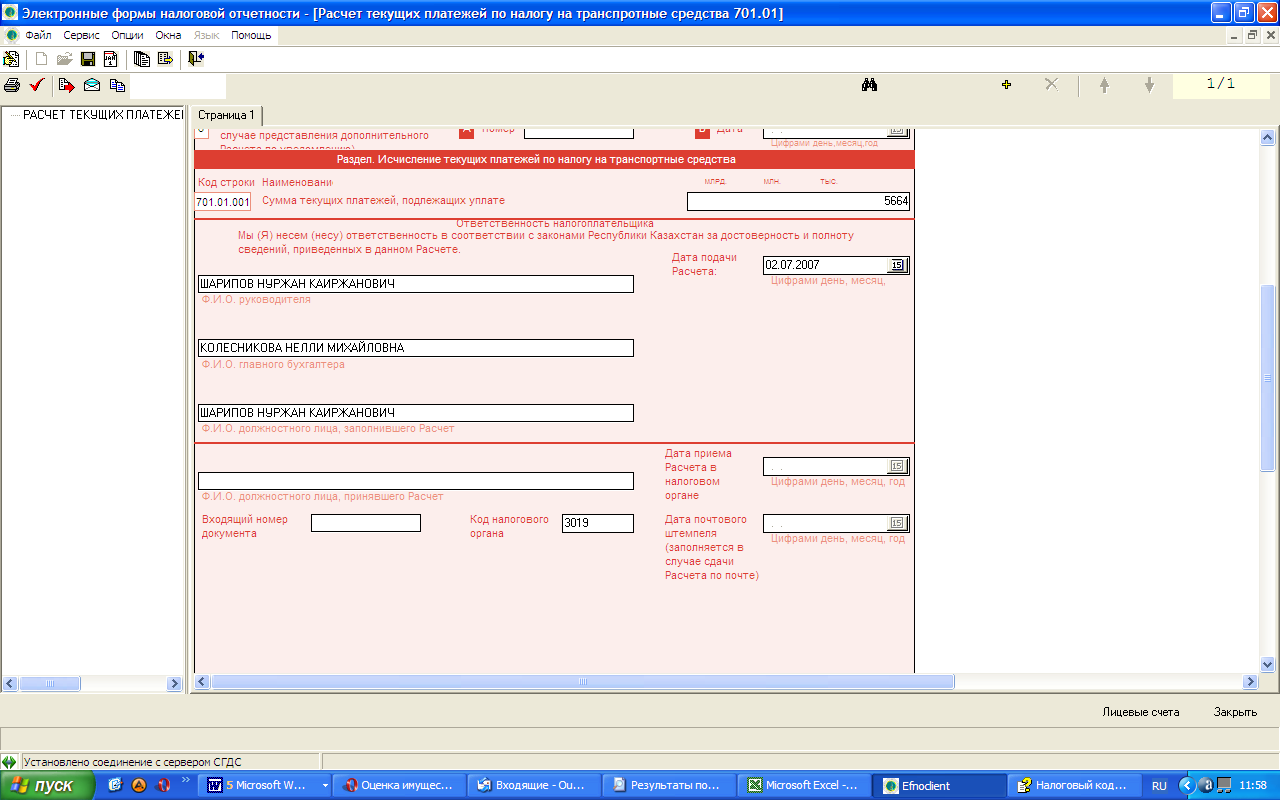Viewport: 1280px width, 800px height.
Task: Open calendar for Дата почтового штемпеля
Action: coord(897,523)
